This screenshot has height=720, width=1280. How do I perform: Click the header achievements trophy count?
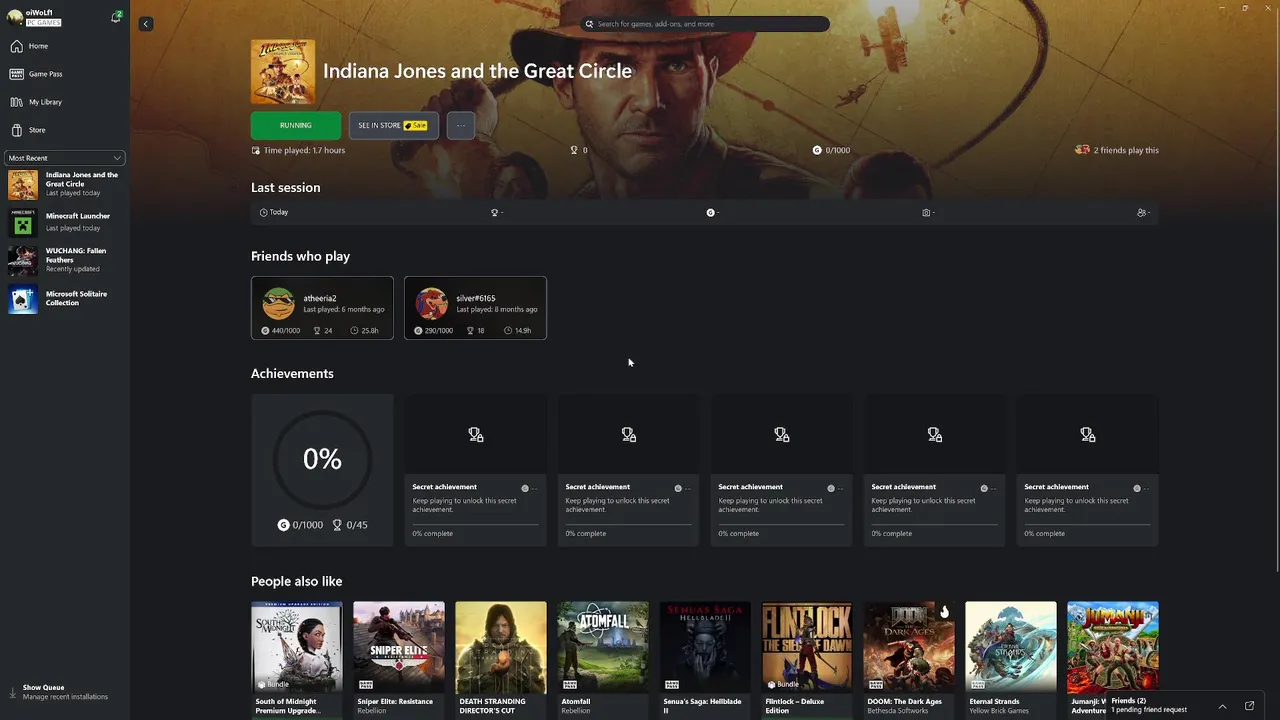[579, 150]
